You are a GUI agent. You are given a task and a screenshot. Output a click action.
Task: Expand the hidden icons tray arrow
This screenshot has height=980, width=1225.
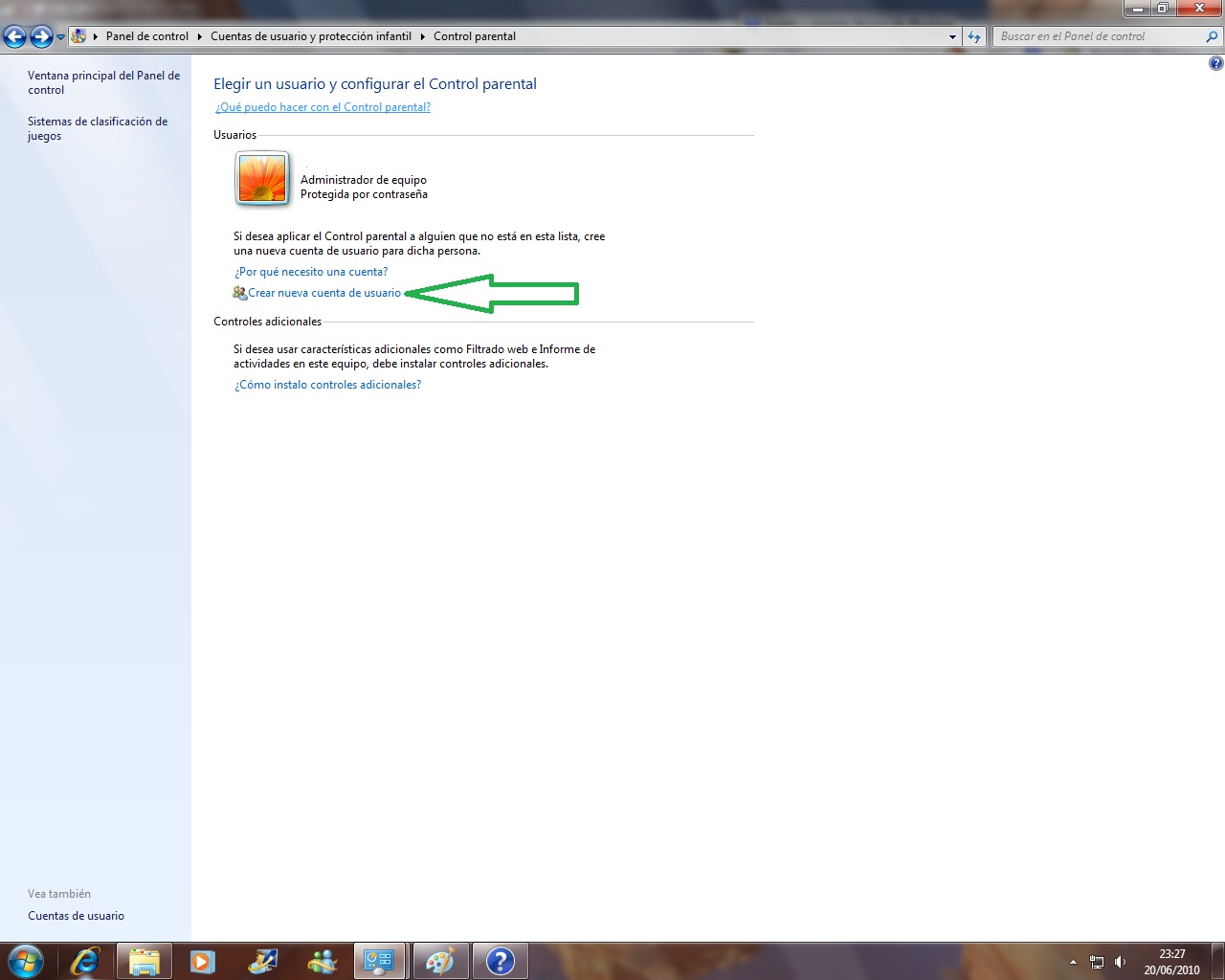point(1074,960)
